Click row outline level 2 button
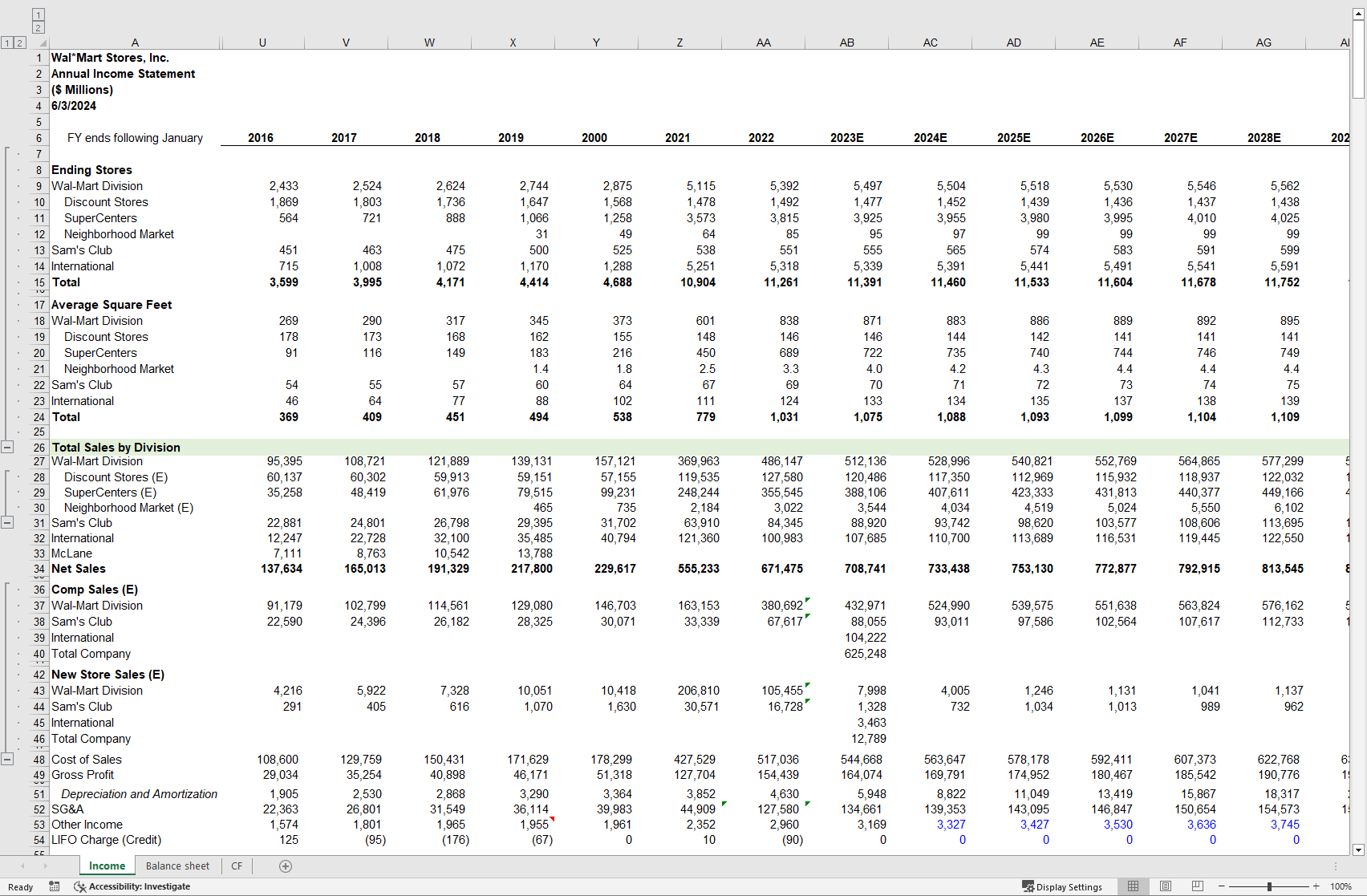Screen dimensions: 1367x896 pyautogui.click(x=20, y=43)
